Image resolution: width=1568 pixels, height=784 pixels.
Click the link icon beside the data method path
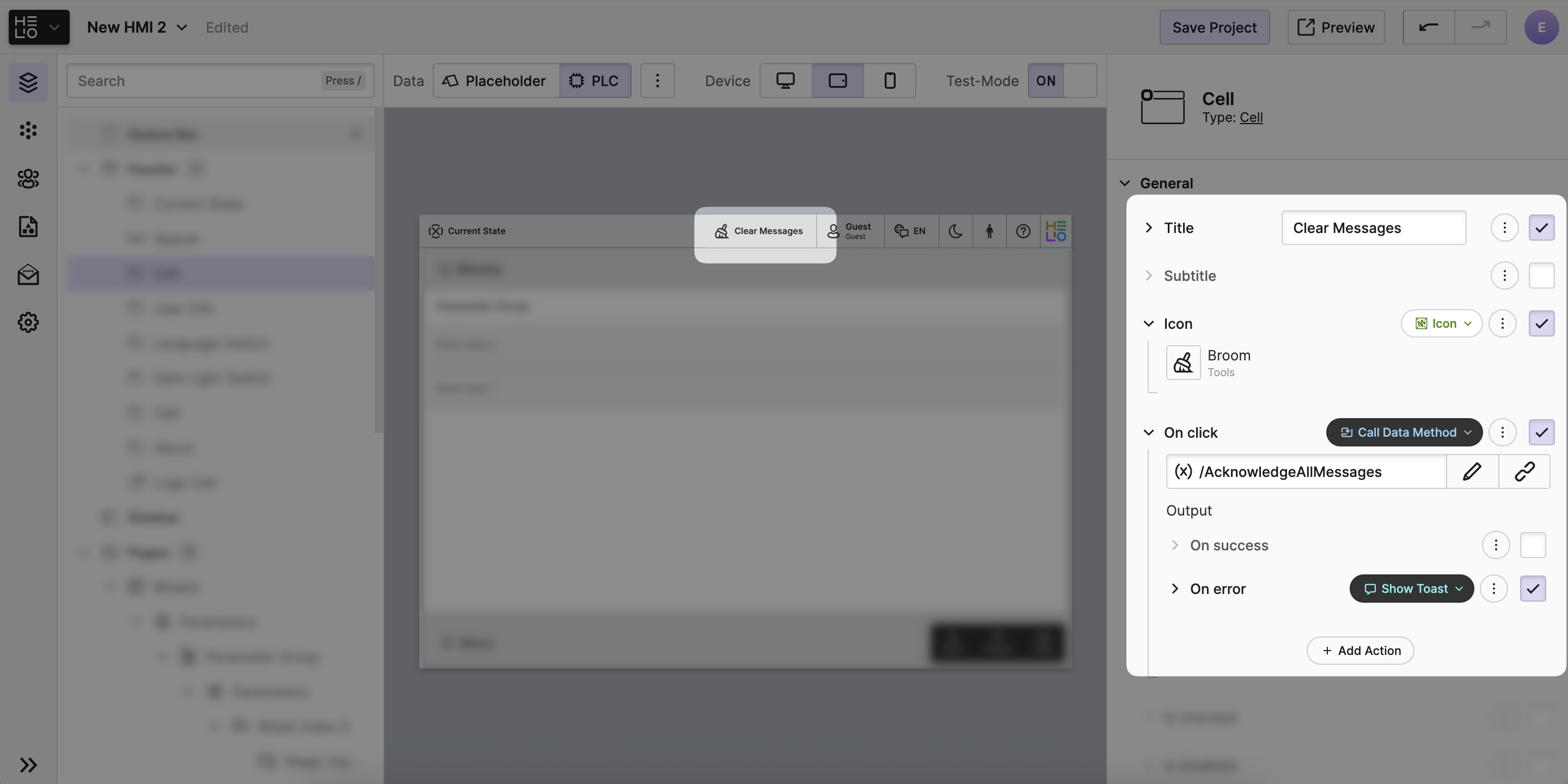pos(1524,471)
